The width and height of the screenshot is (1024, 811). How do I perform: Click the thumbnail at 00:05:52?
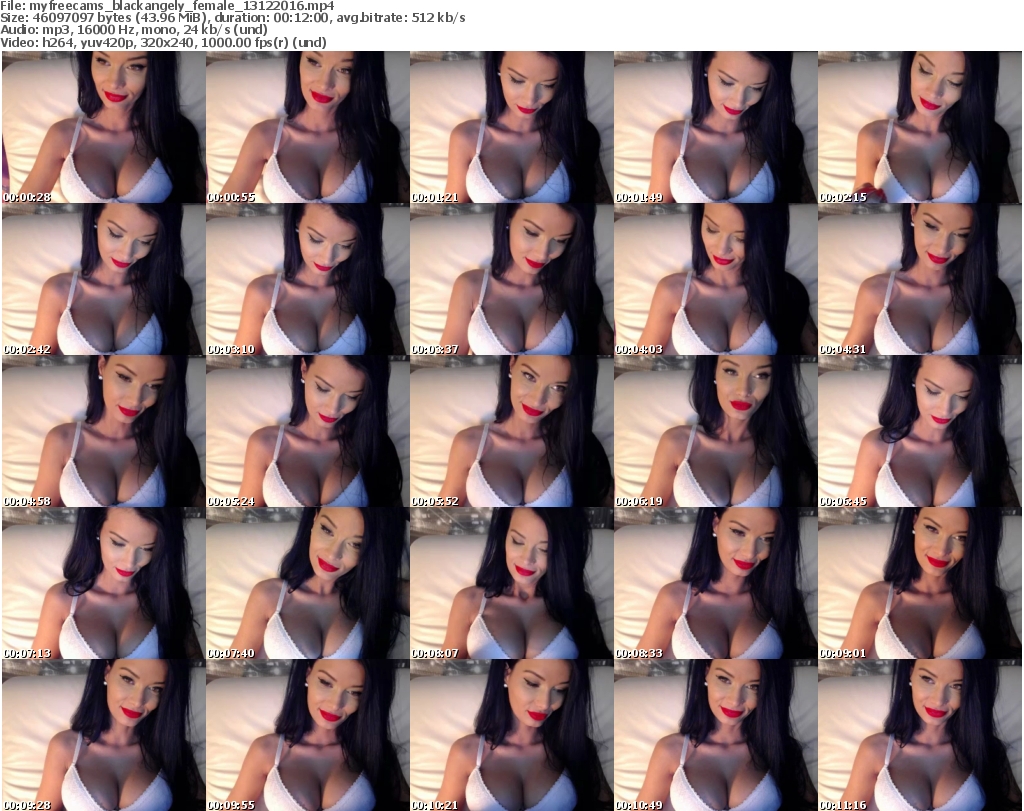pyautogui.click(x=511, y=432)
